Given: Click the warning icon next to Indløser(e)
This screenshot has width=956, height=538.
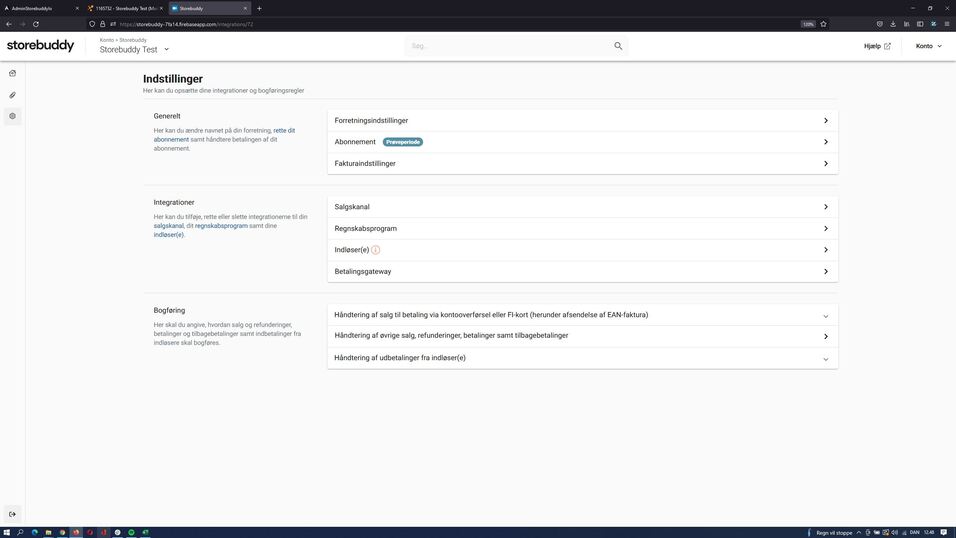Looking at the screenshot, I should click(376, 250).
